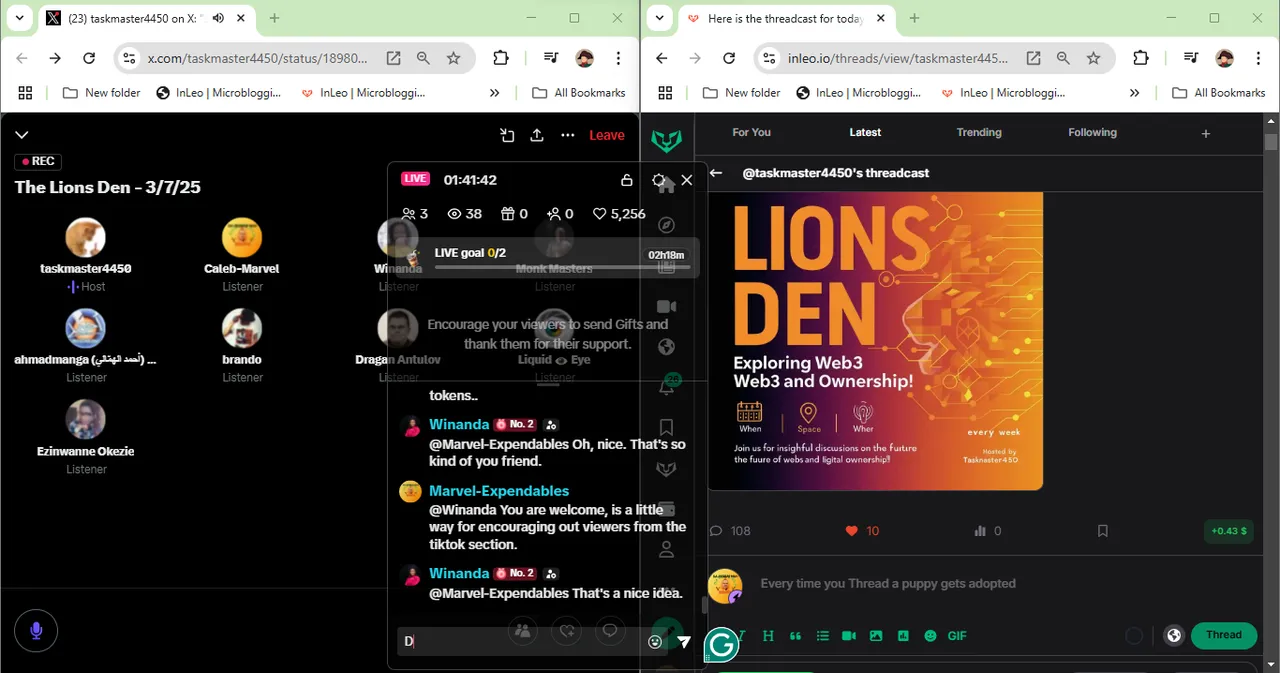
Task: Switch to the Trending tab
Action: (x=979, y=132)
